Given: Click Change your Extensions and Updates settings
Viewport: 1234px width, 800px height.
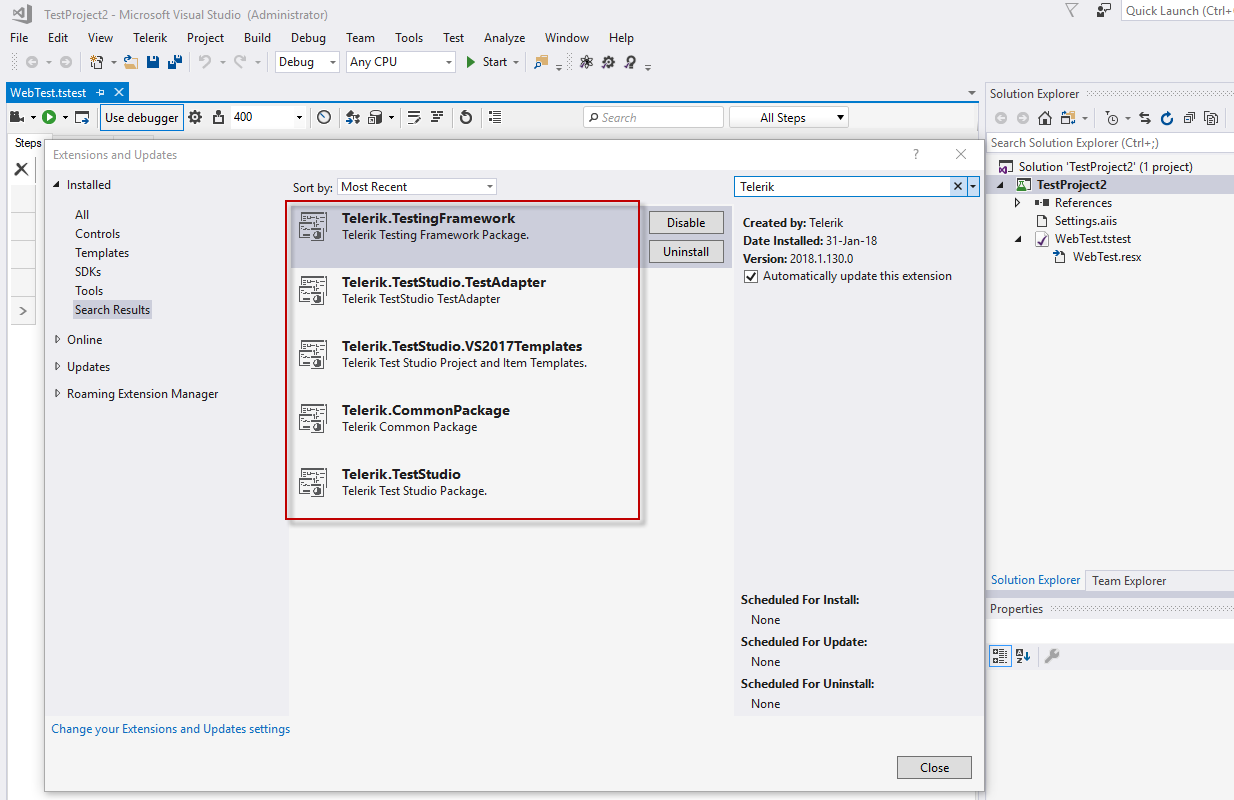Looking at the screenshot, I should pos(171,729).
